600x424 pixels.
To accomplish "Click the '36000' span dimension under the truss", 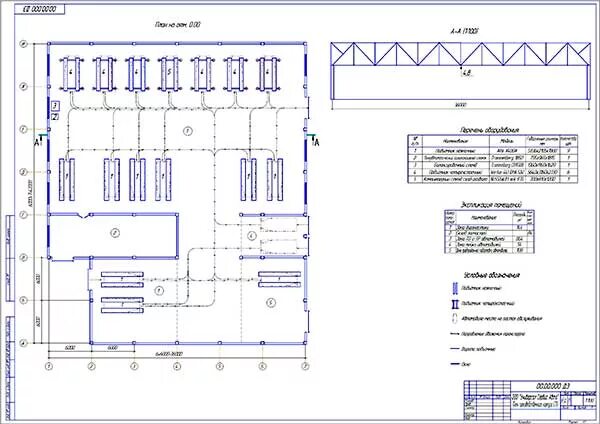I will pyautogui.click(x=461, y=105).
